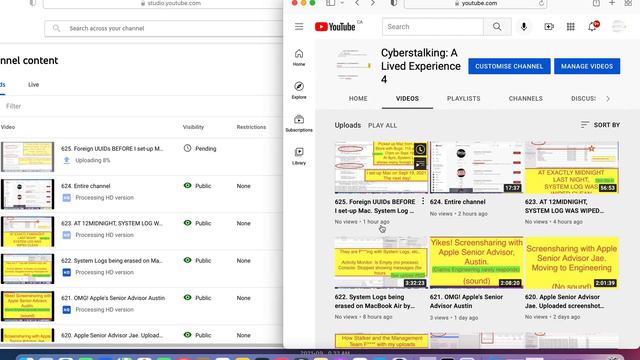Click CUSTOMISE CHANNEL button

tap(509, 66)
